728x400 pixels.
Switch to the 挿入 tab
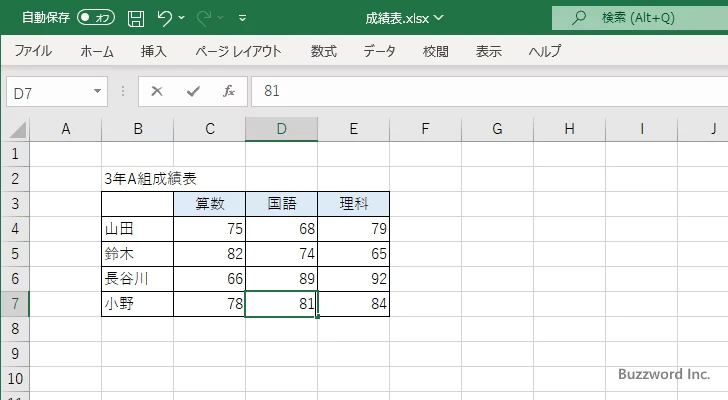[x=154, y=51]
